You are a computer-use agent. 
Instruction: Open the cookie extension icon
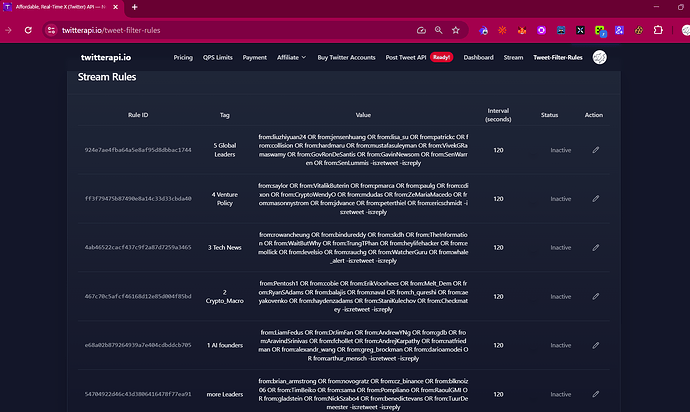(x=639, y=30)
